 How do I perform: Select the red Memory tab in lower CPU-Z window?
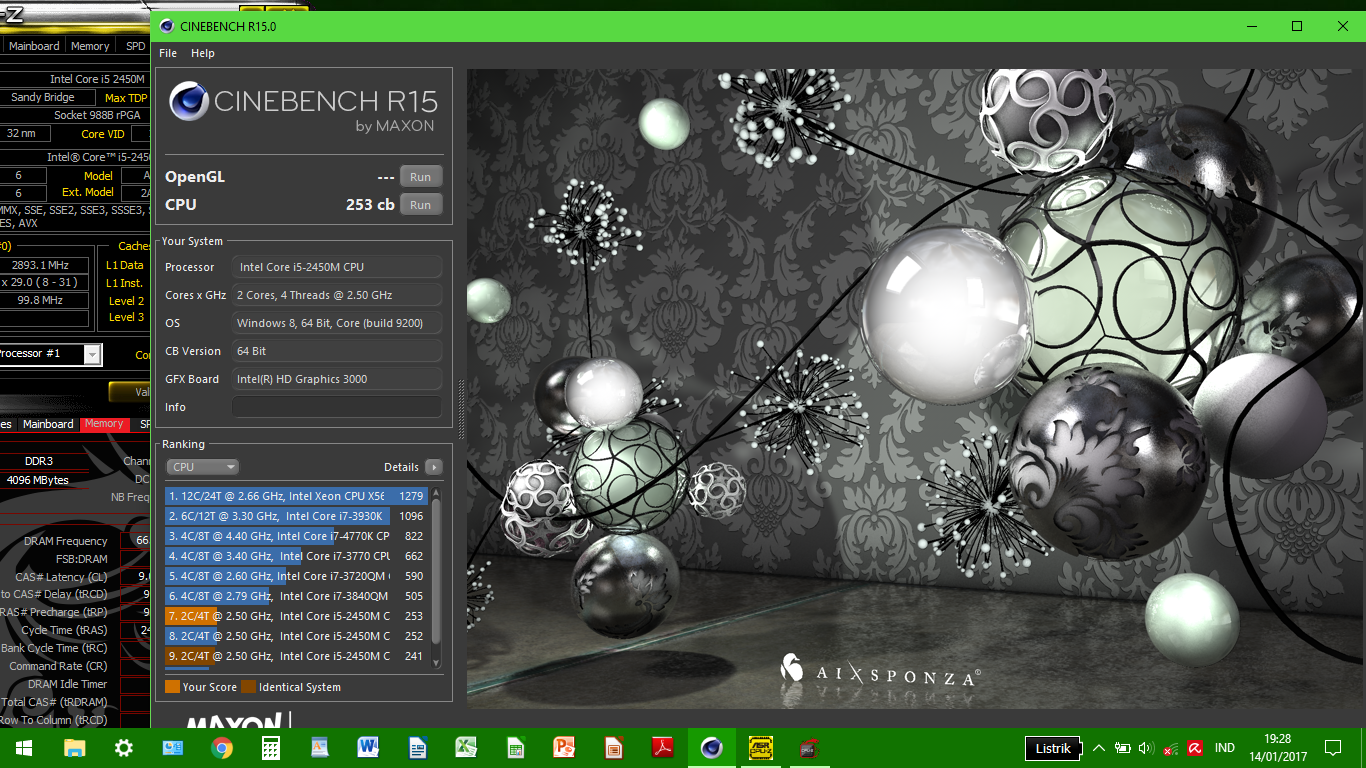[104, 424]
